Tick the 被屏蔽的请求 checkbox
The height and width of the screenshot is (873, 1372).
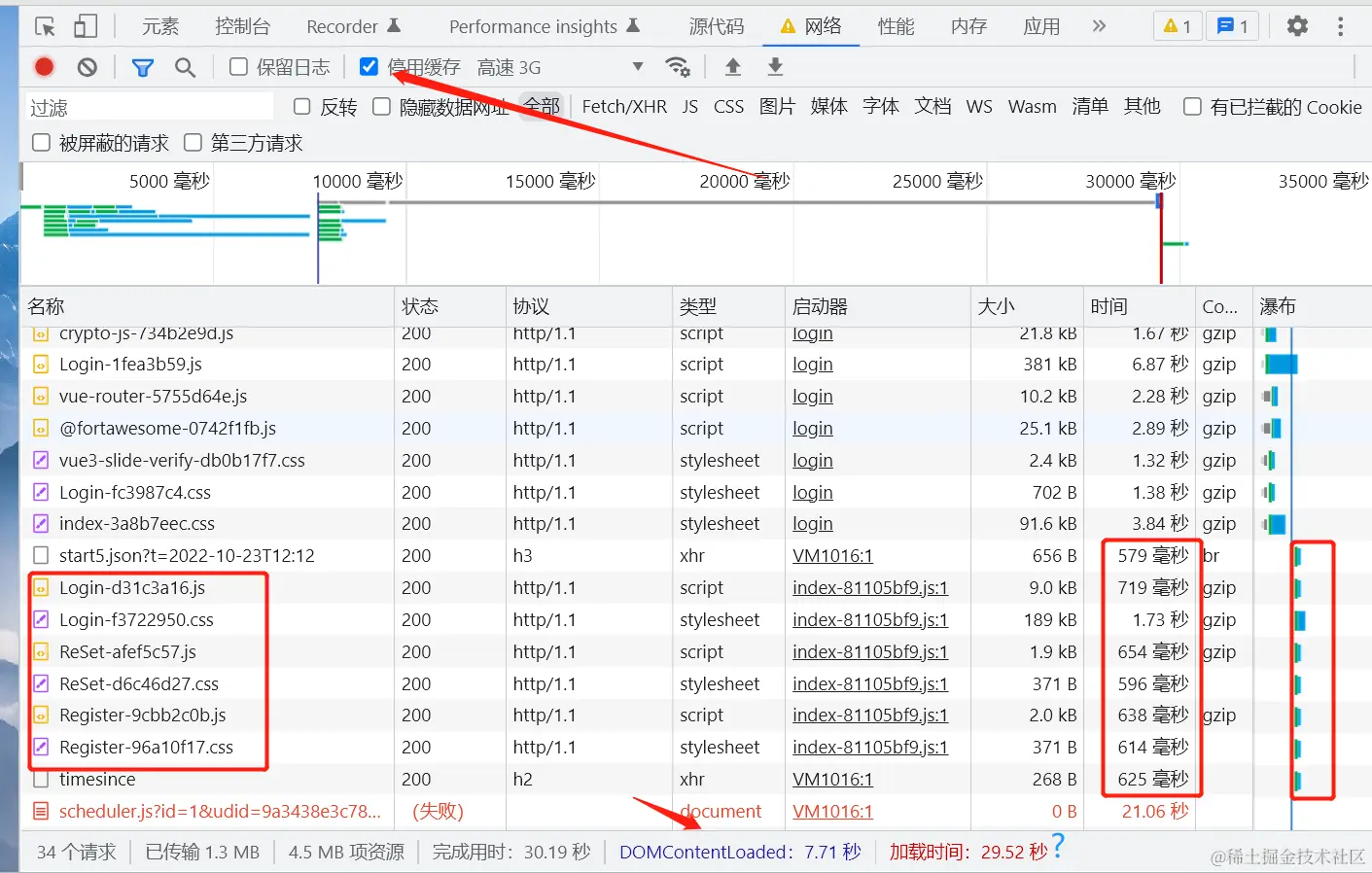tap(42, 143)
